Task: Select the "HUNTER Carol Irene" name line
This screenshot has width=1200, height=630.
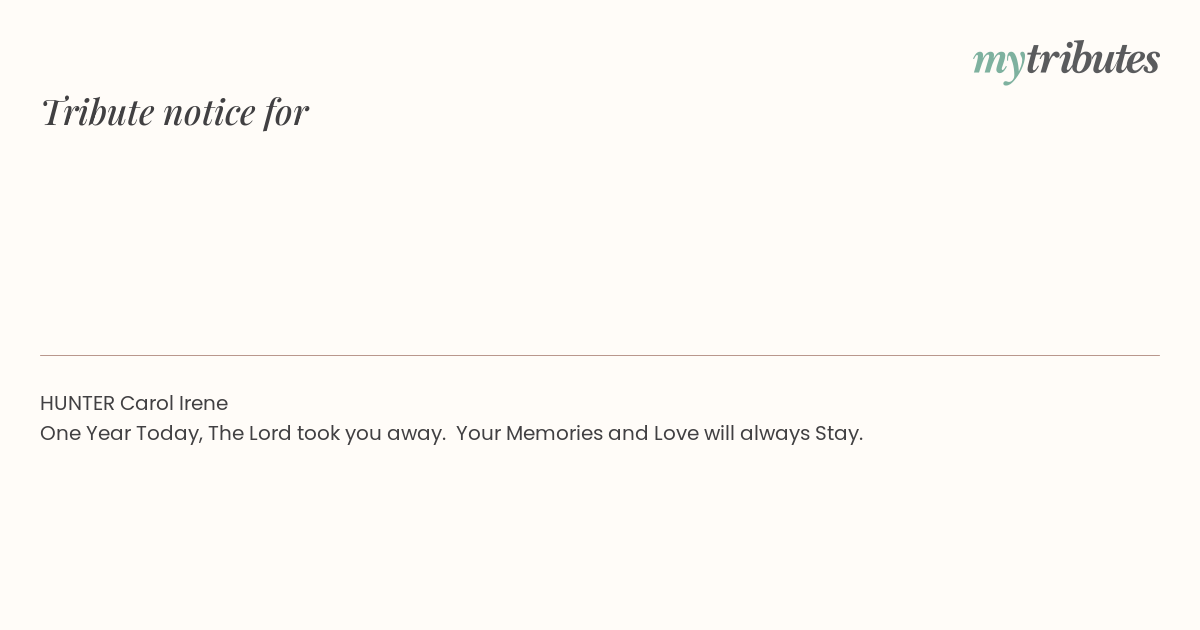Action: (134, 403)
